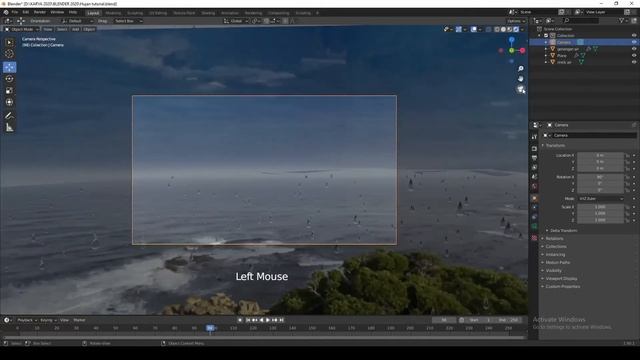
Task: Open viewport Select menu button
Action: point(62,29)
